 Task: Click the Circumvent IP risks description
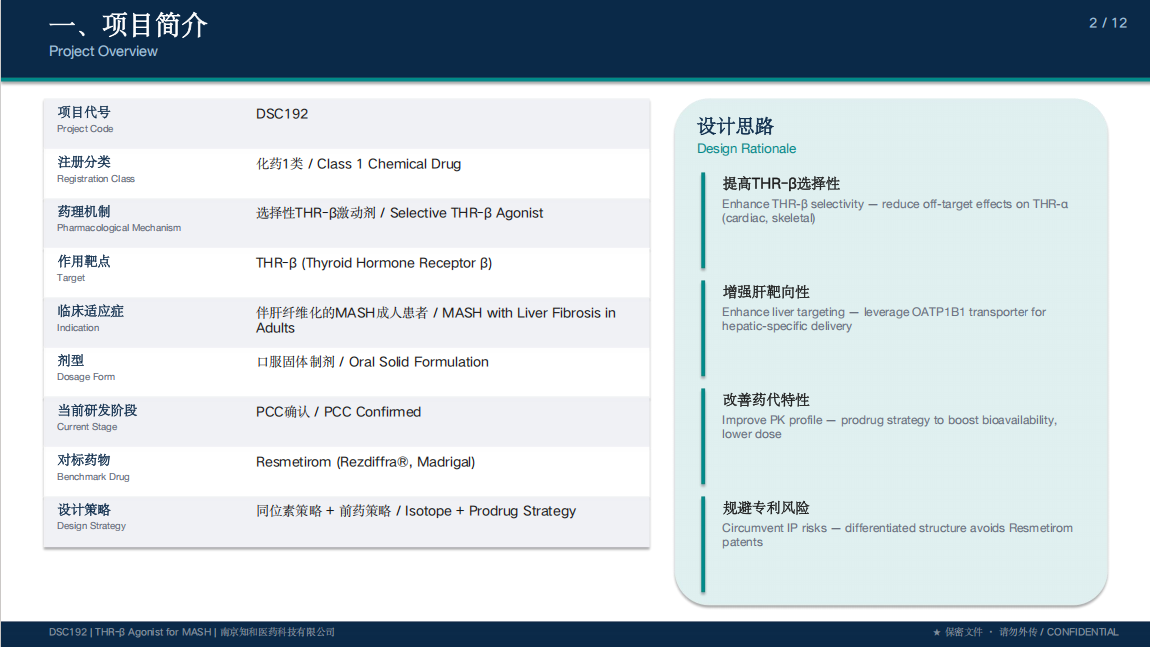pyautogui.click(x=897, y=535)
